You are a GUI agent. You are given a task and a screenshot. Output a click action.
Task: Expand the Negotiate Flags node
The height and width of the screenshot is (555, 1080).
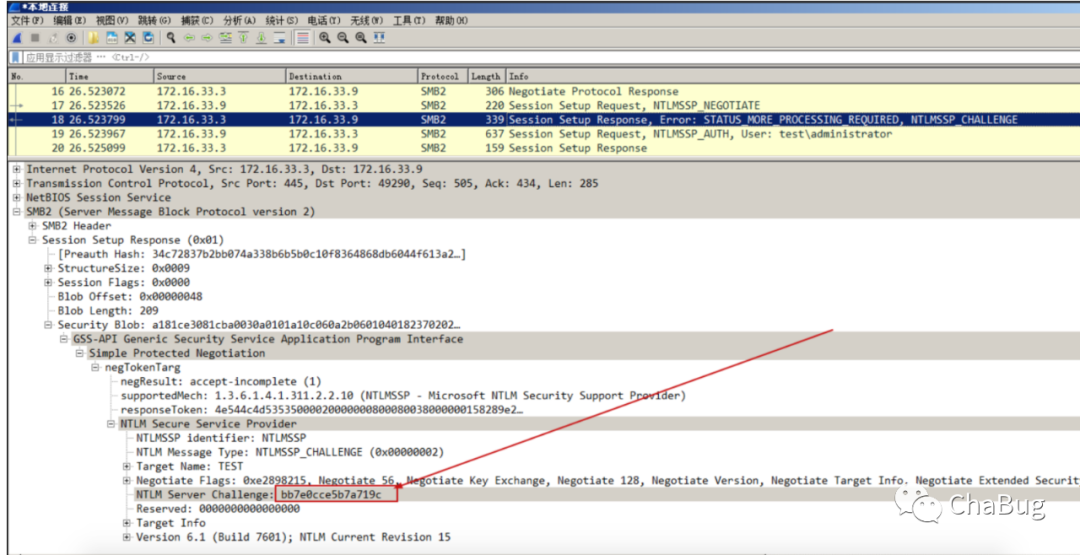[x=127, y=481]
